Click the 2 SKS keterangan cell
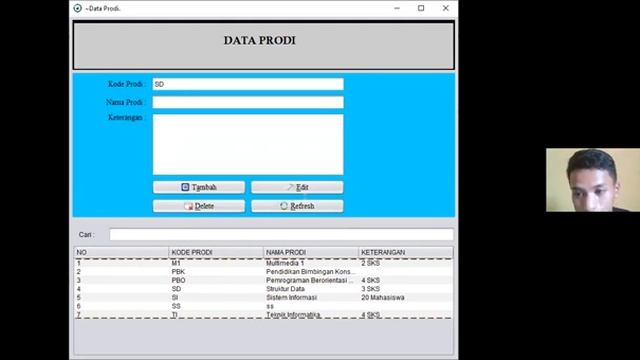Screen dimensions: 640x360 406,263
